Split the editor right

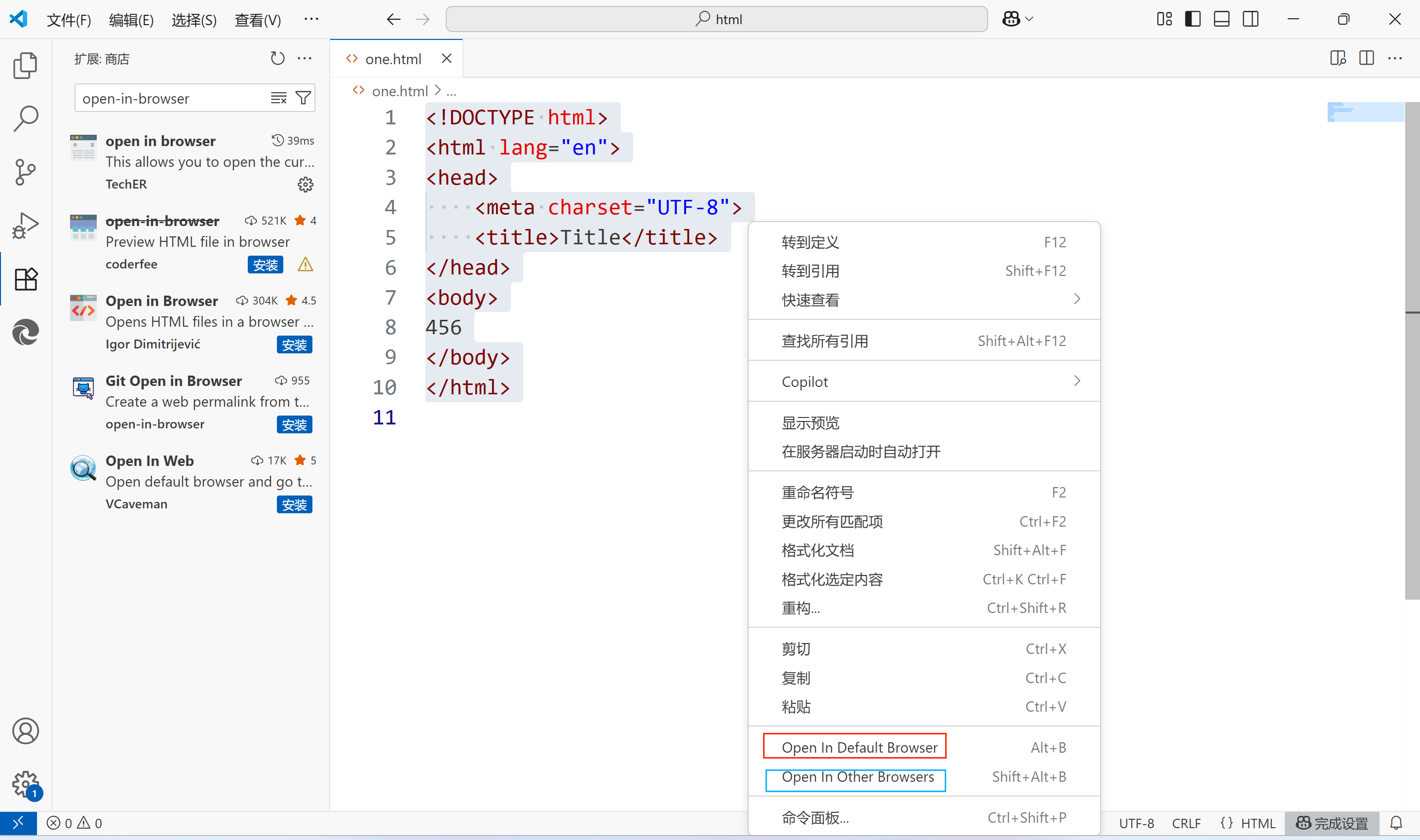pyautogui.click(x=1366, y=58)
